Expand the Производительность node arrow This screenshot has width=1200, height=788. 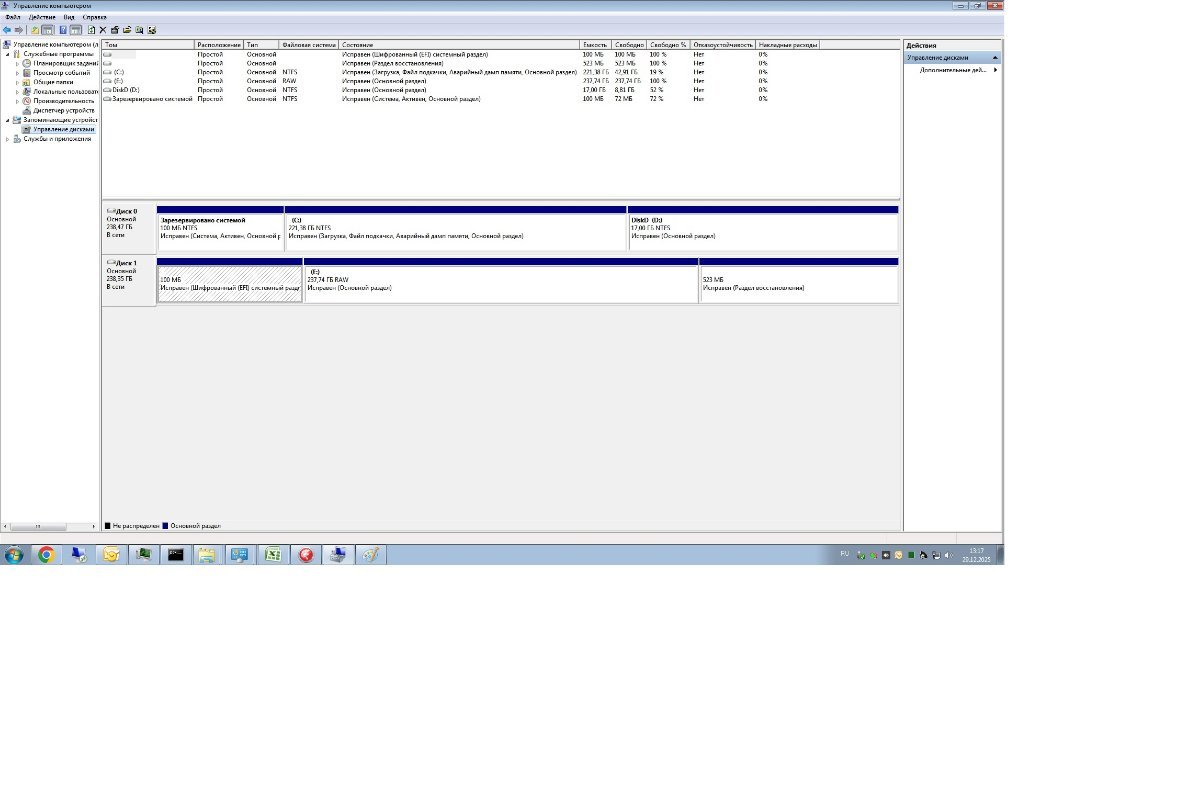[17, 101]
